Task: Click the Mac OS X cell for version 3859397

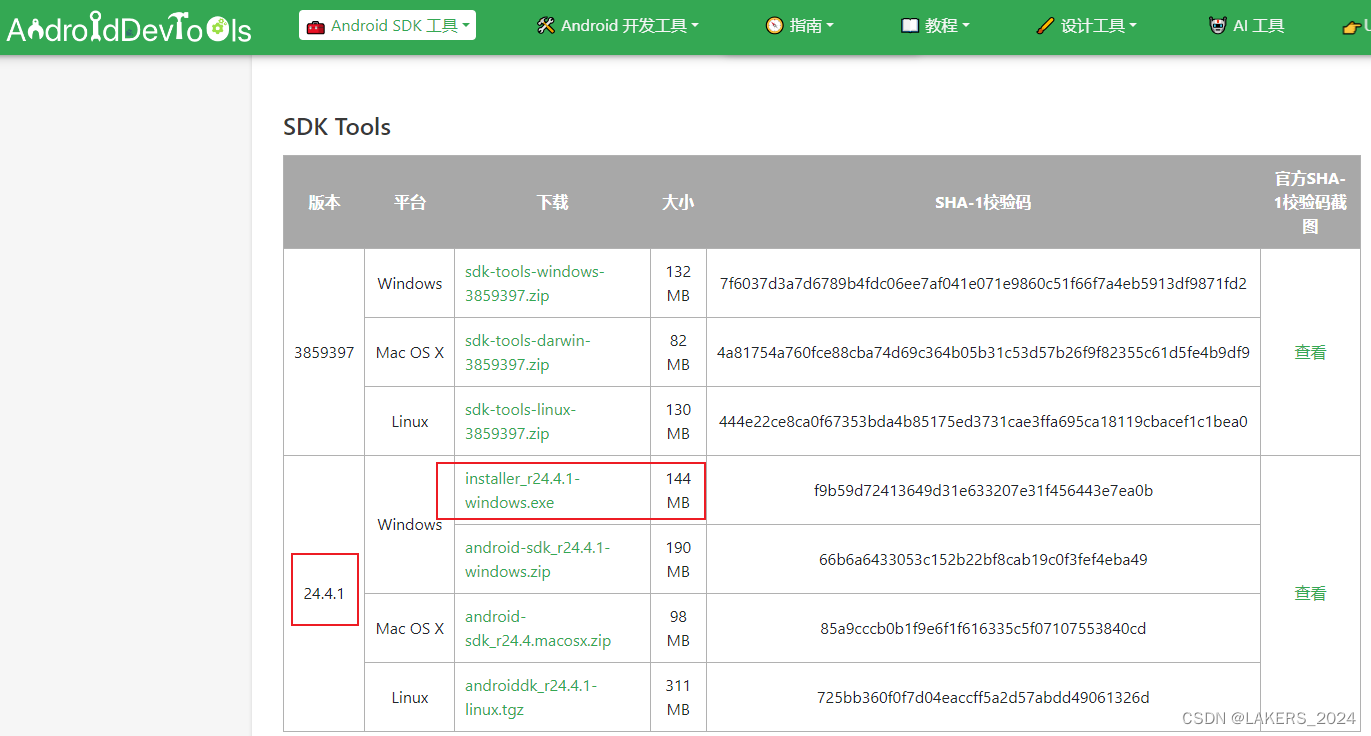Action: click(x=410, y=353)
